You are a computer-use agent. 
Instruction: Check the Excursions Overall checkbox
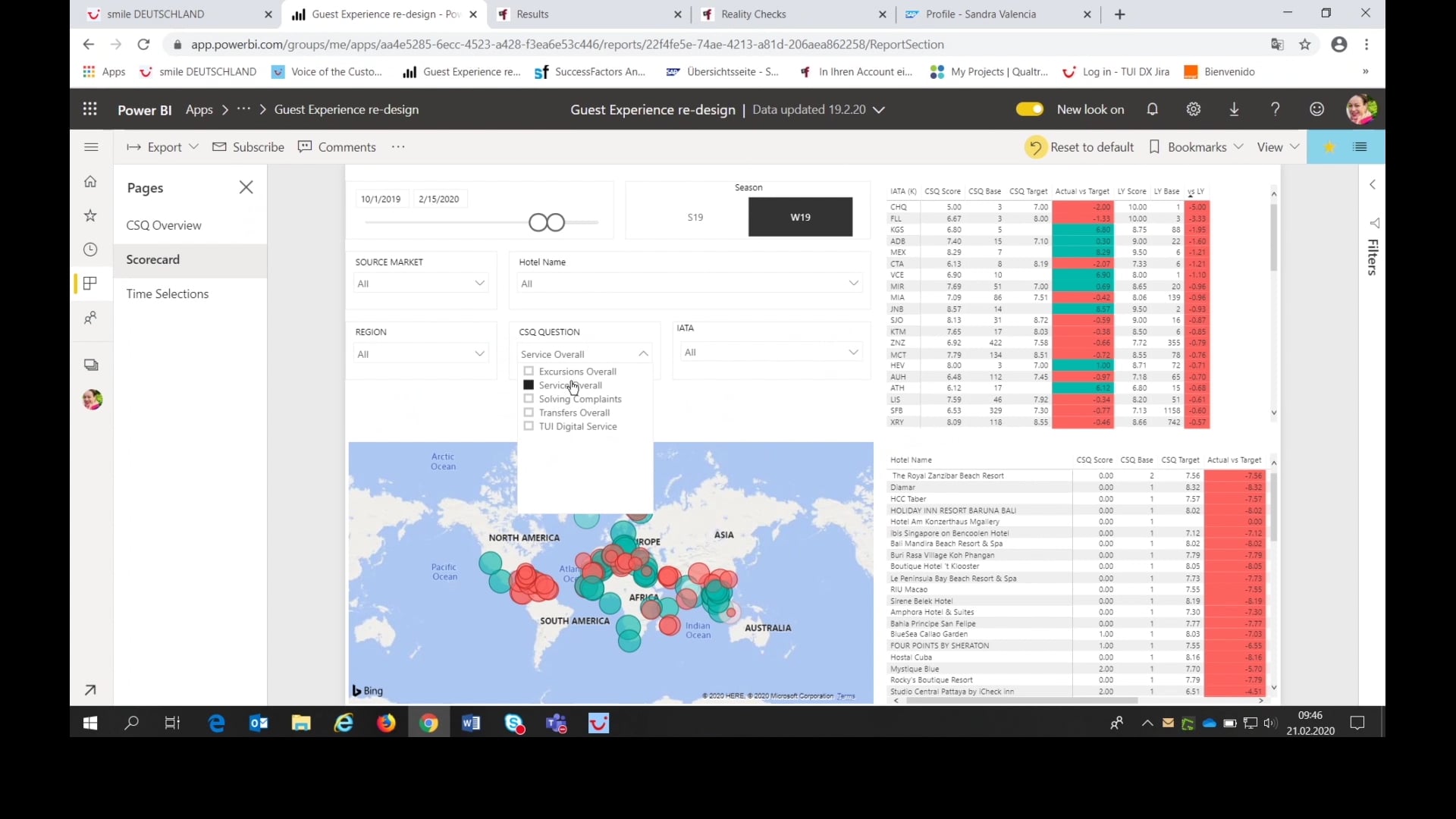(x=529, y=371)
